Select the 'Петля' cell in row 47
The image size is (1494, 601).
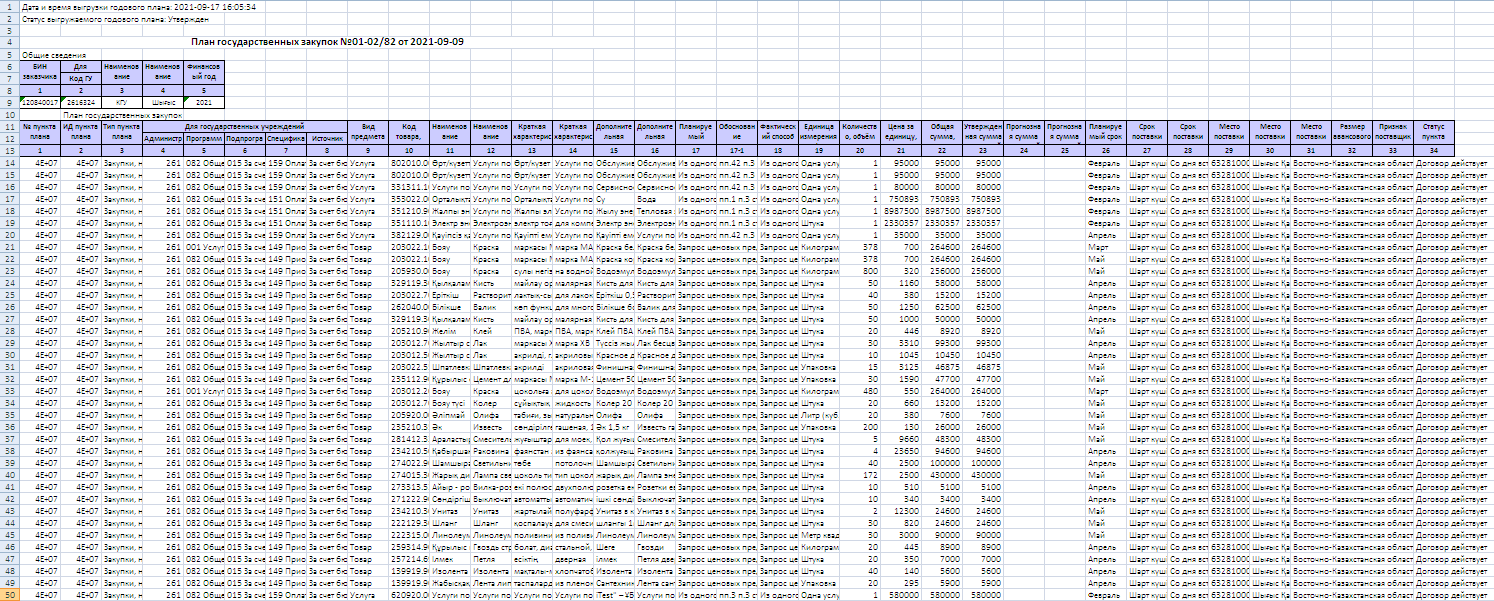[491, 558]
